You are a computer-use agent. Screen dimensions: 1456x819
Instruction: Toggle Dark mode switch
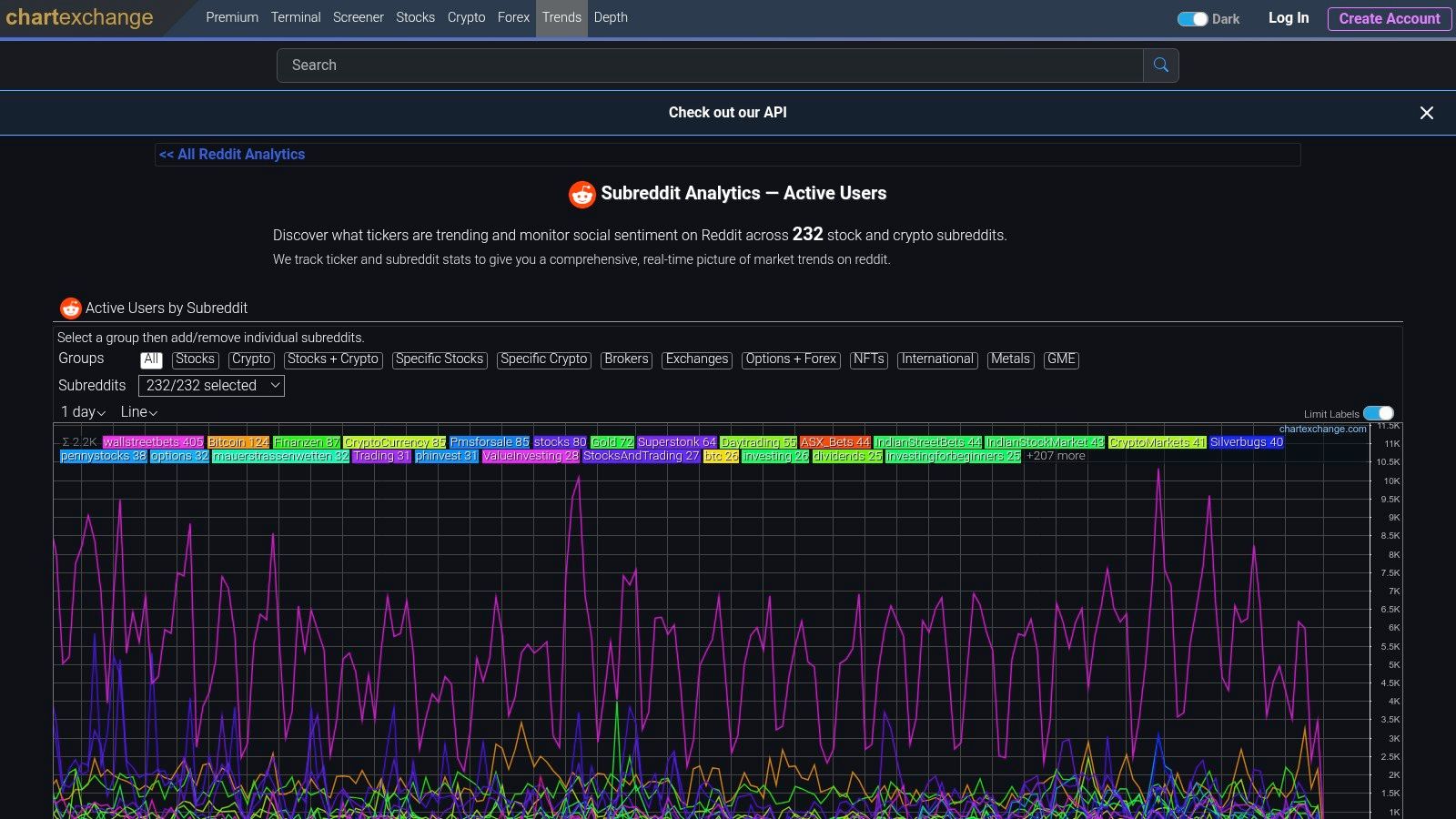tap(1192, 19)
